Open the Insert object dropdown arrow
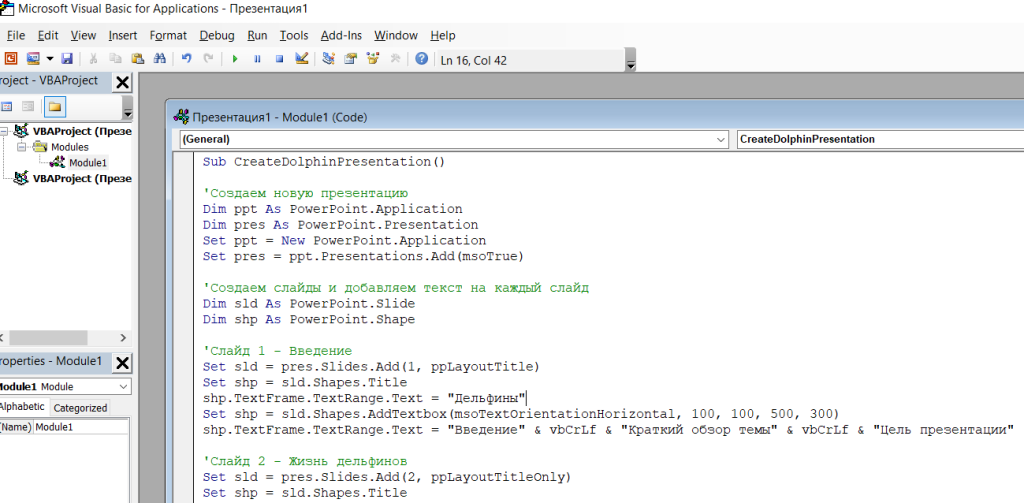 pyautogui.click(x=50, y=59)
